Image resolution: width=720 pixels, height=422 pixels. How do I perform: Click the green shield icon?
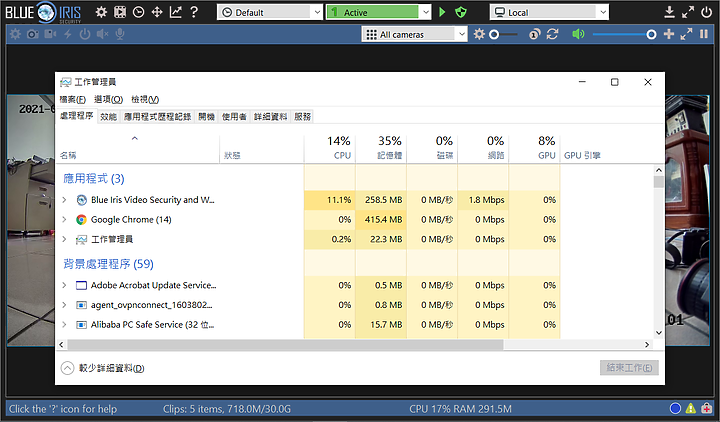click(461, 12)
